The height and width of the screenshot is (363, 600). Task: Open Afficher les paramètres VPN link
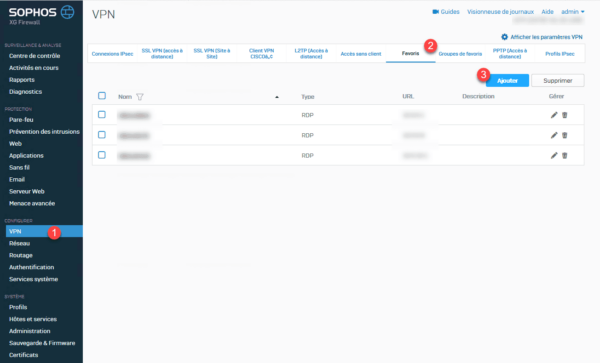coord(546,37)
